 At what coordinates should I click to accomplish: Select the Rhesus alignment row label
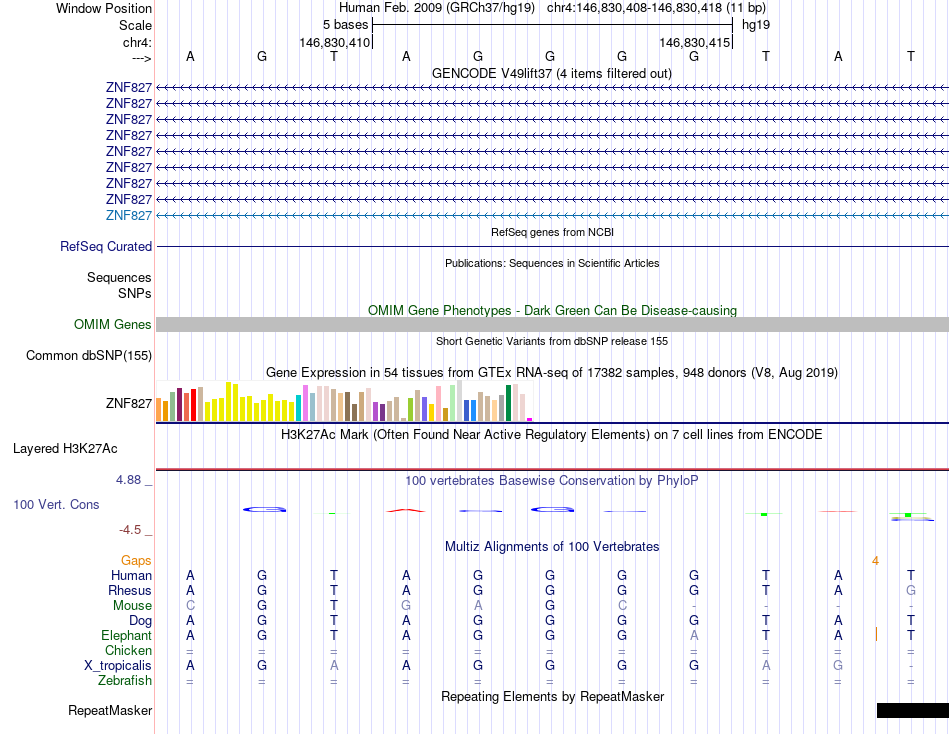pyautogui.click(x=130, y=590)
